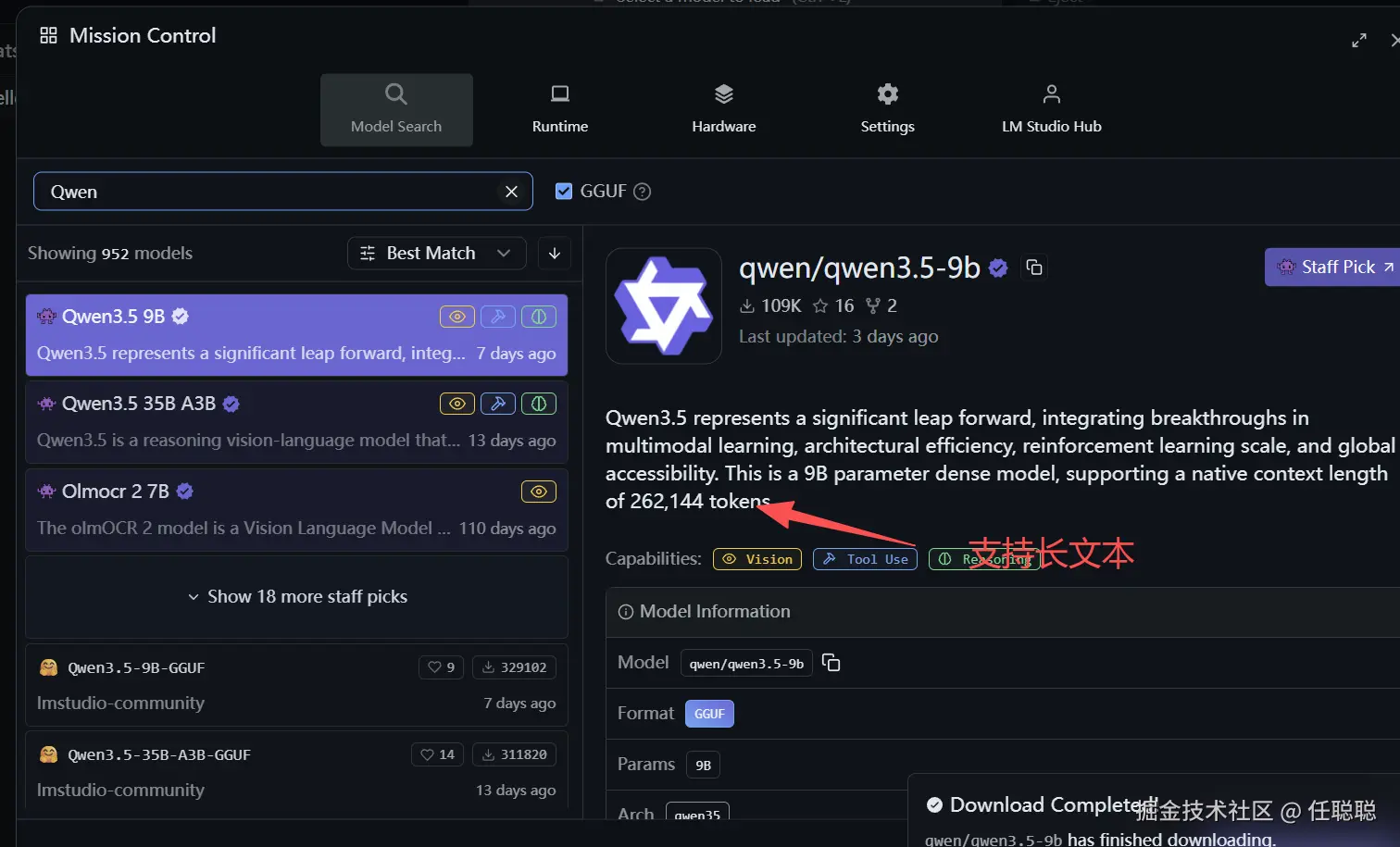This screenshot has height=847, width=1400.
Task: Click the 9 likes badge on Qwen3.5-9B-GGUF
Action: [442, 667]
